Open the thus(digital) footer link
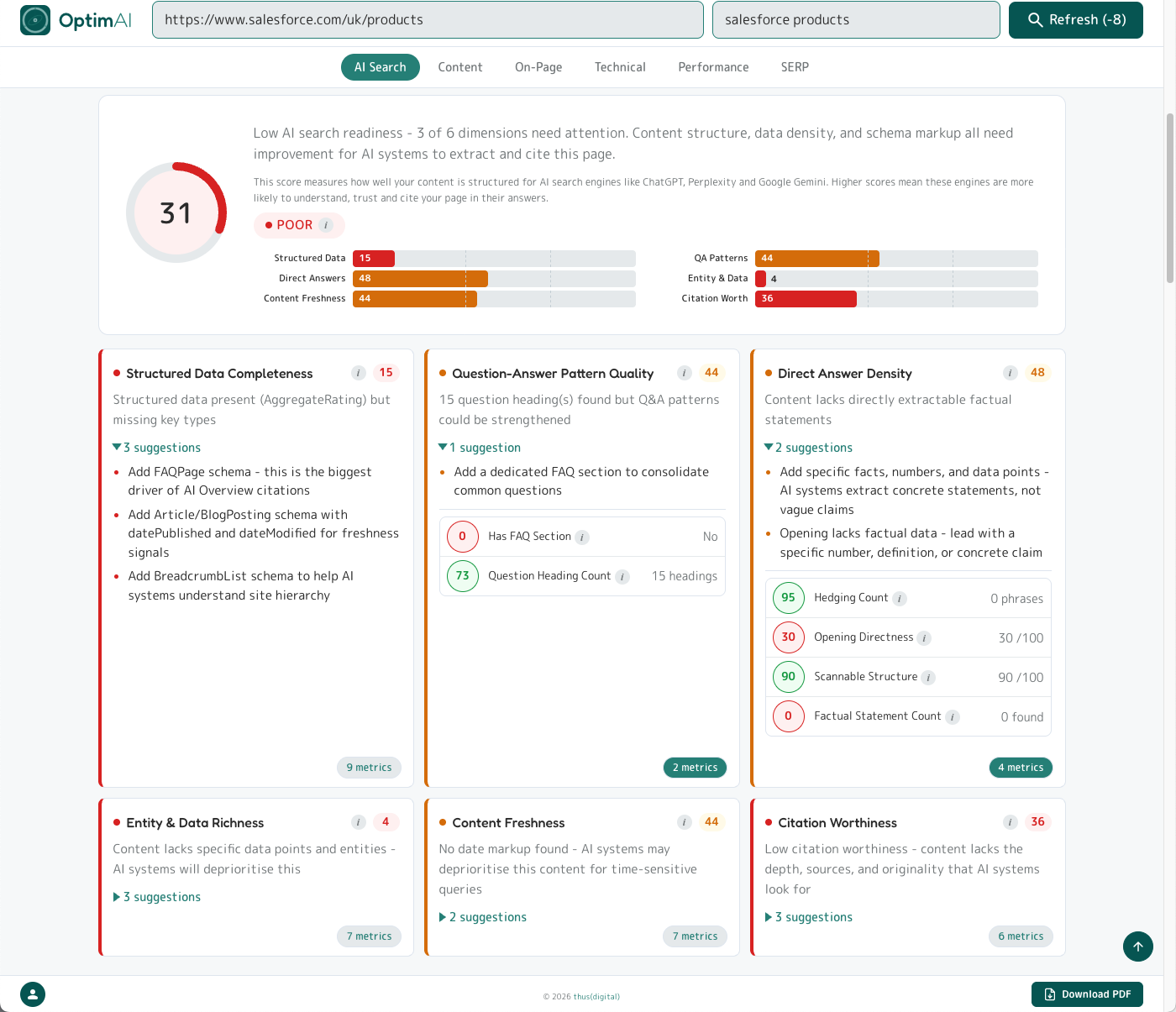The height and width of the screenshot is (1012, 1176). (x=596, y=997)
